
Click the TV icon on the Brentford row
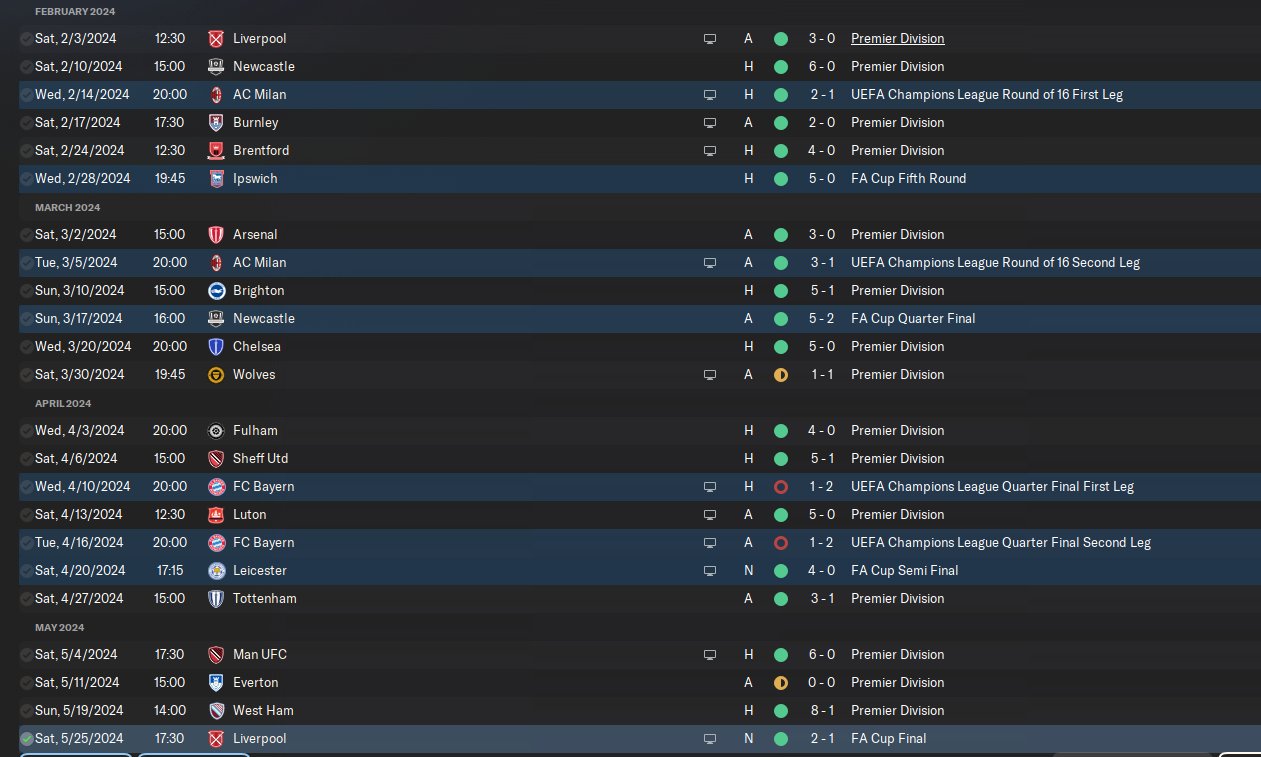(710, 151)
